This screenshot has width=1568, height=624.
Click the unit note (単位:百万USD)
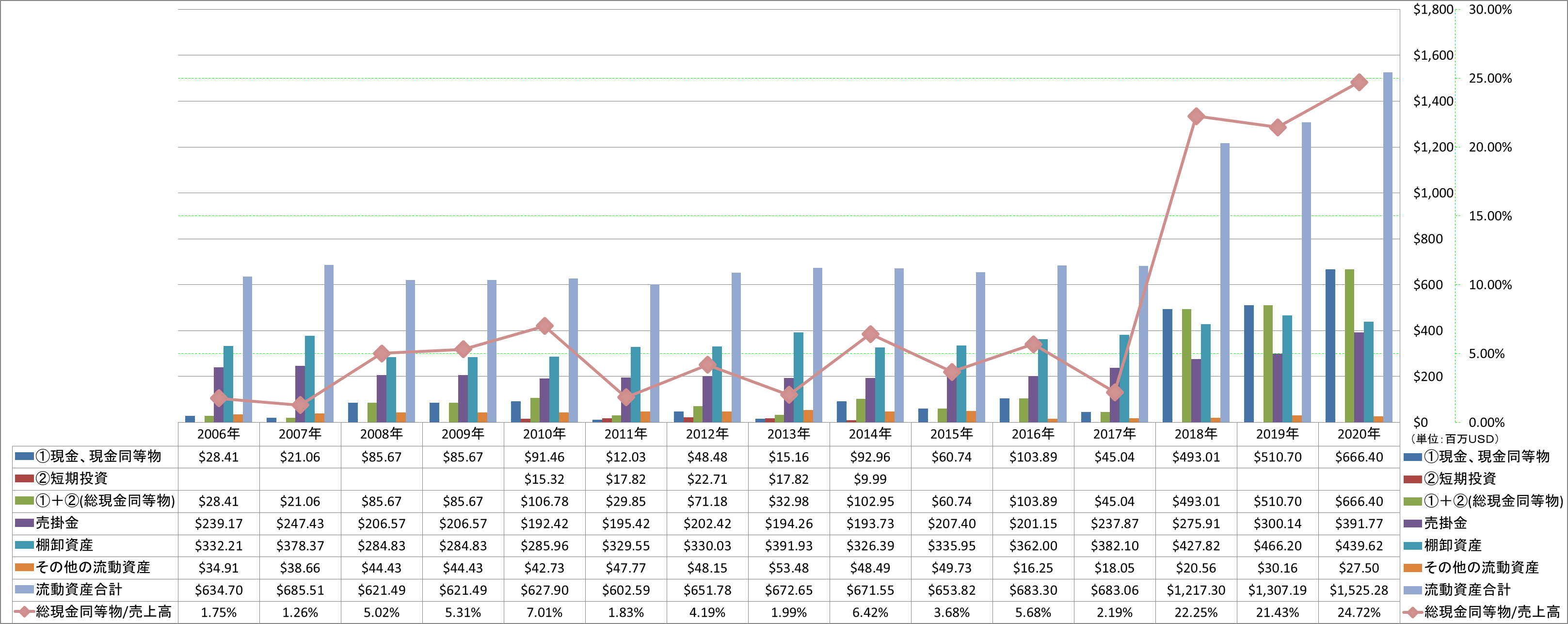pos(1454,439)
